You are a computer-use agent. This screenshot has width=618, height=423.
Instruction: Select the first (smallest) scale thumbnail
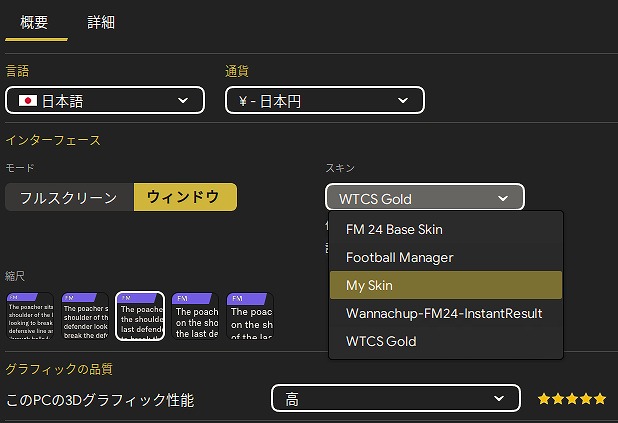30,316
